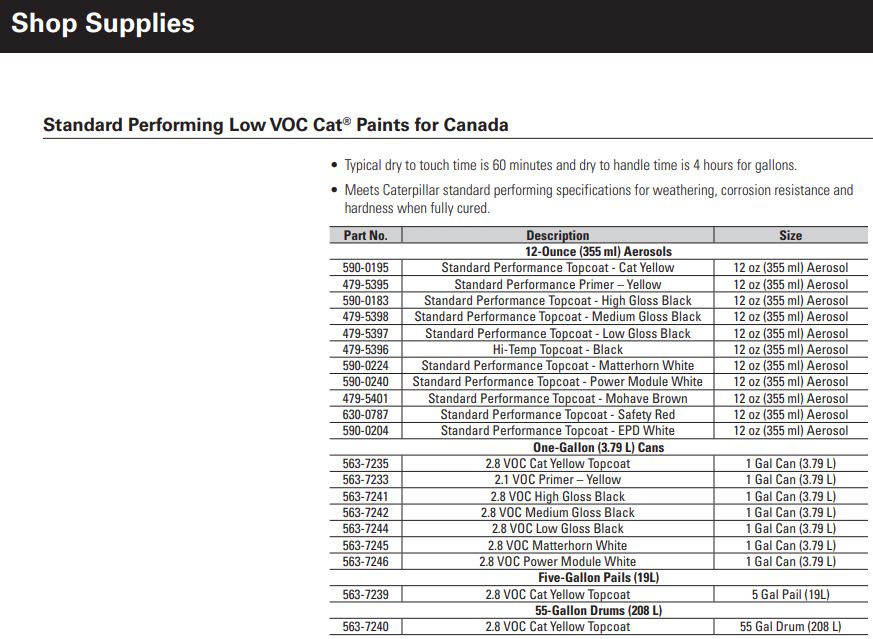Click the Five-Gallon Pails (19L) section row
This screenshot has width=873, height=639.
(598, 578)
